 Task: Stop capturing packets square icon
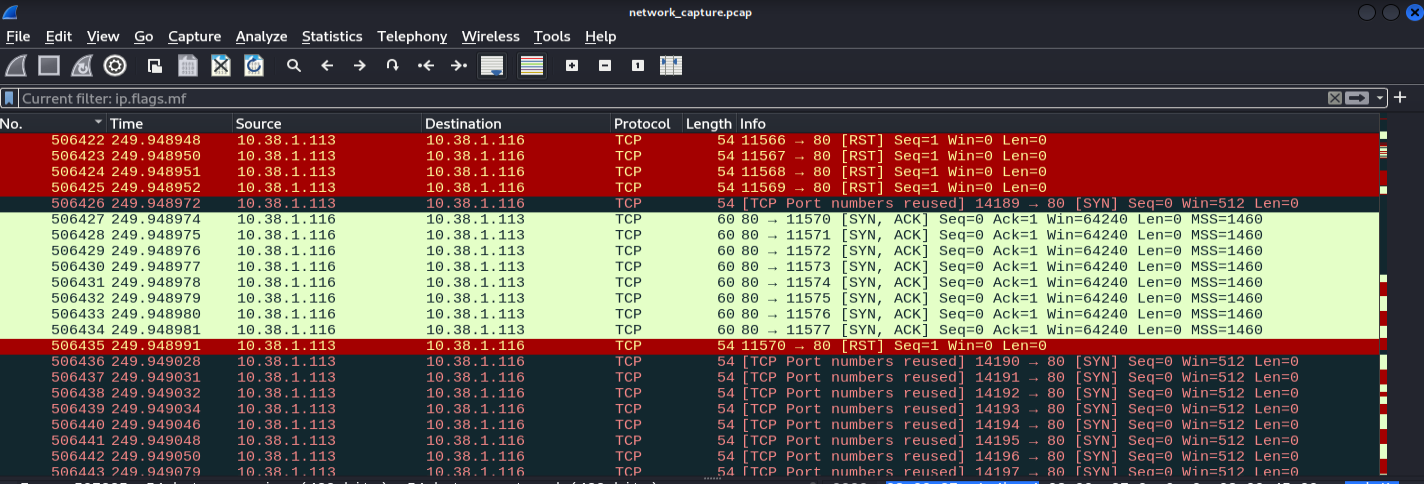(49, 66)
